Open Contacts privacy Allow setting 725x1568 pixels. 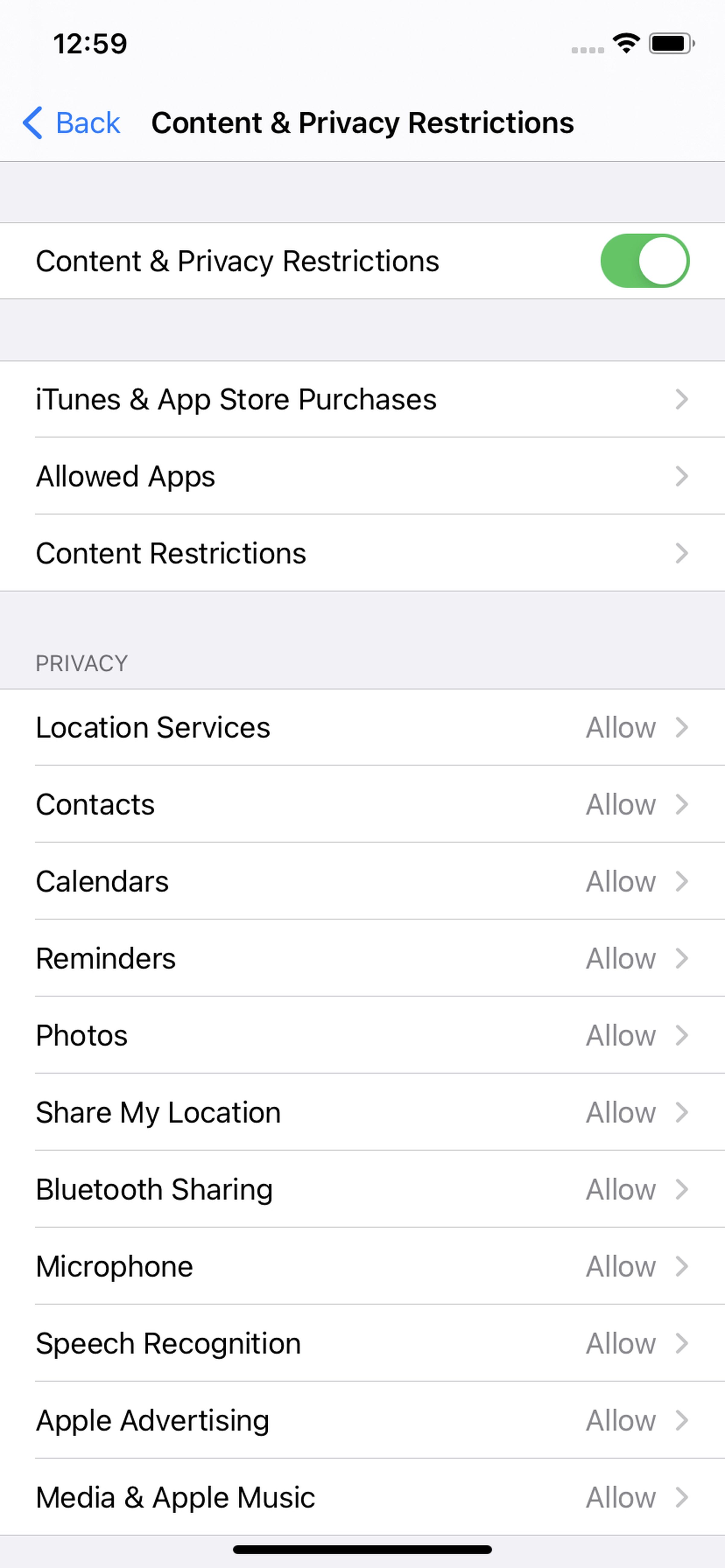[362, 804]
